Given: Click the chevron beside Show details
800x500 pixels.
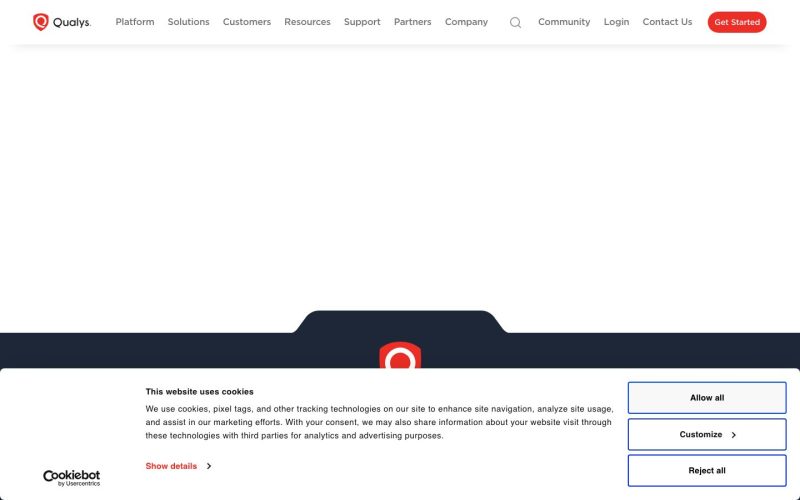Looking at the screenshot, I should click(x=209, y=466).
